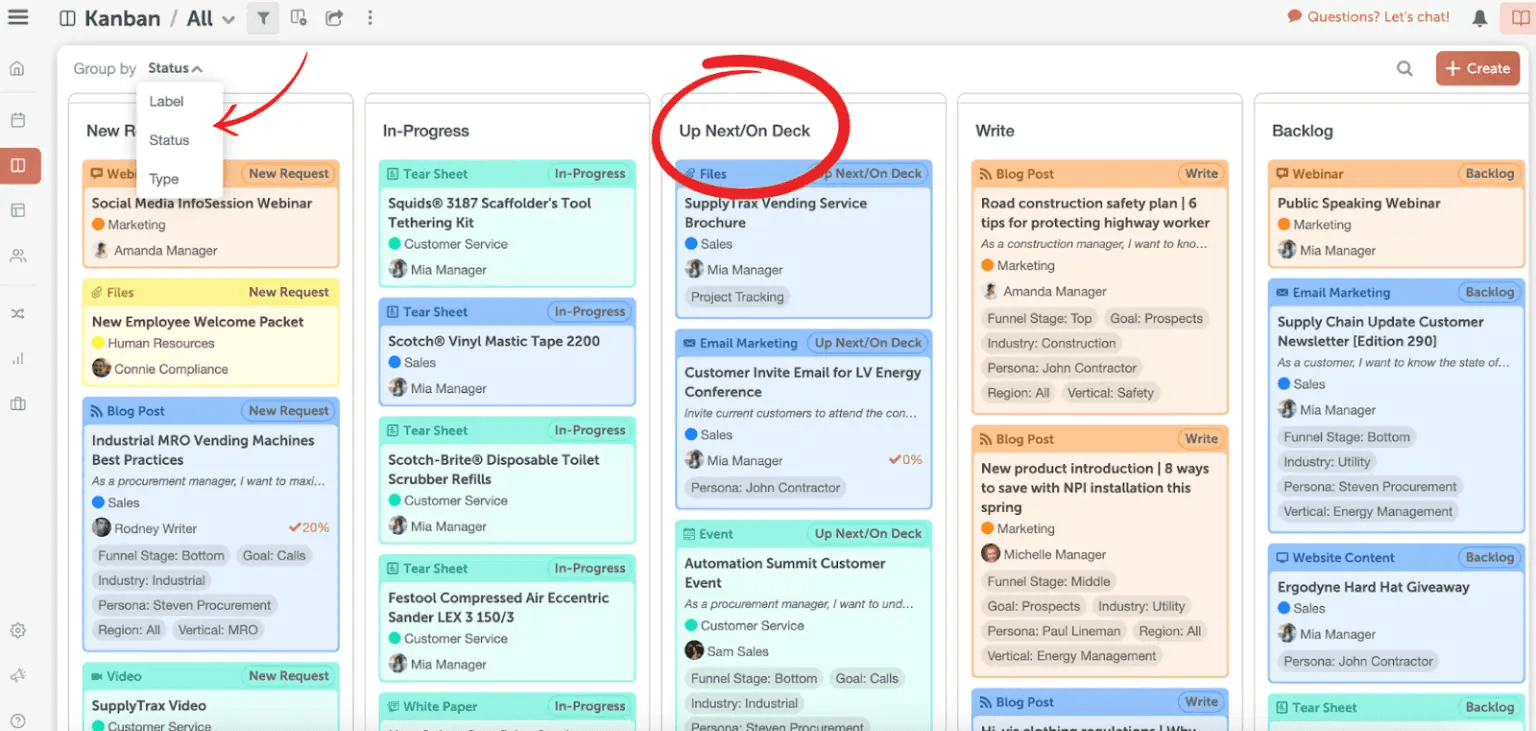Open the calendar icon in sidebar

tap(18, 120)
